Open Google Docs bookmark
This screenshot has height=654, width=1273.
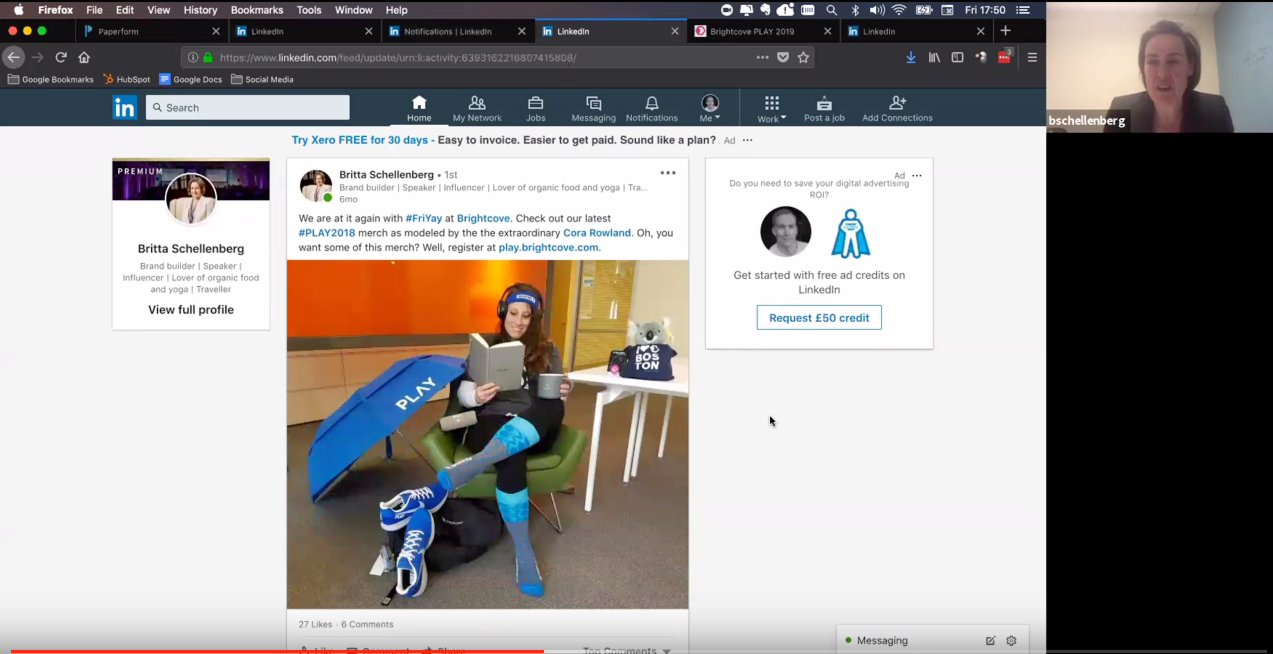tap(191, 79)
